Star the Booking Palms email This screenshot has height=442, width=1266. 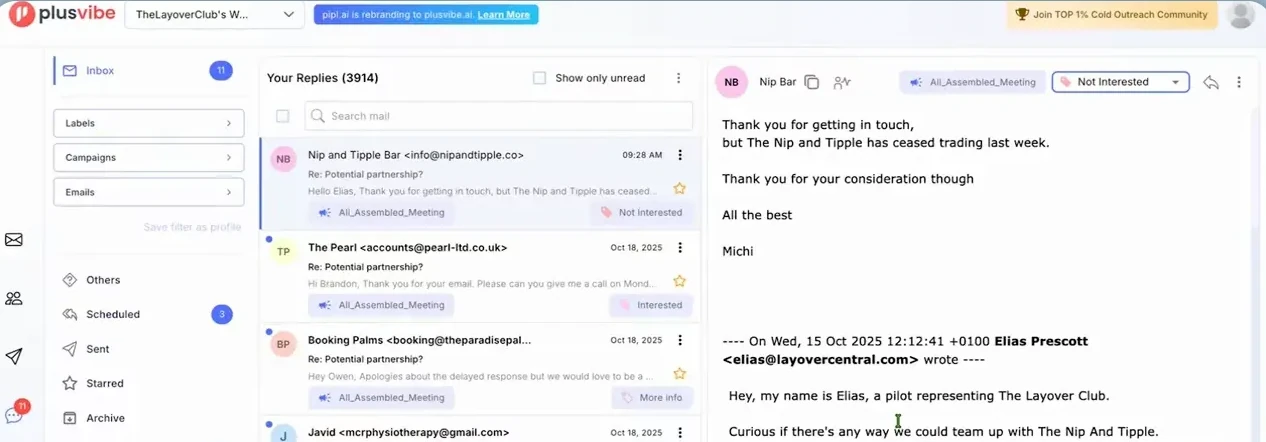coord(679,374)
